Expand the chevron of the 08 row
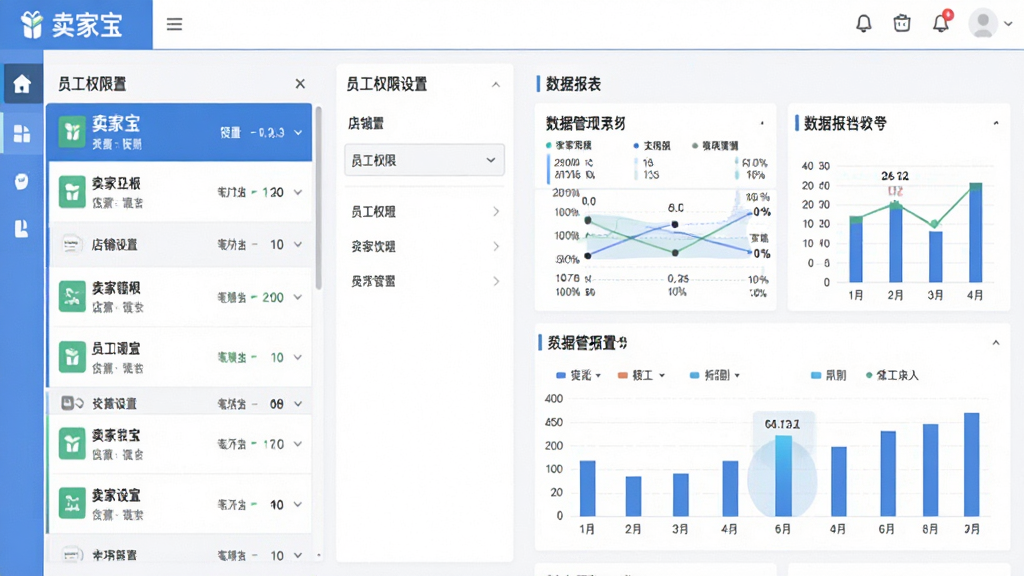Screen dimensions: 1024x576 (298, 404)
